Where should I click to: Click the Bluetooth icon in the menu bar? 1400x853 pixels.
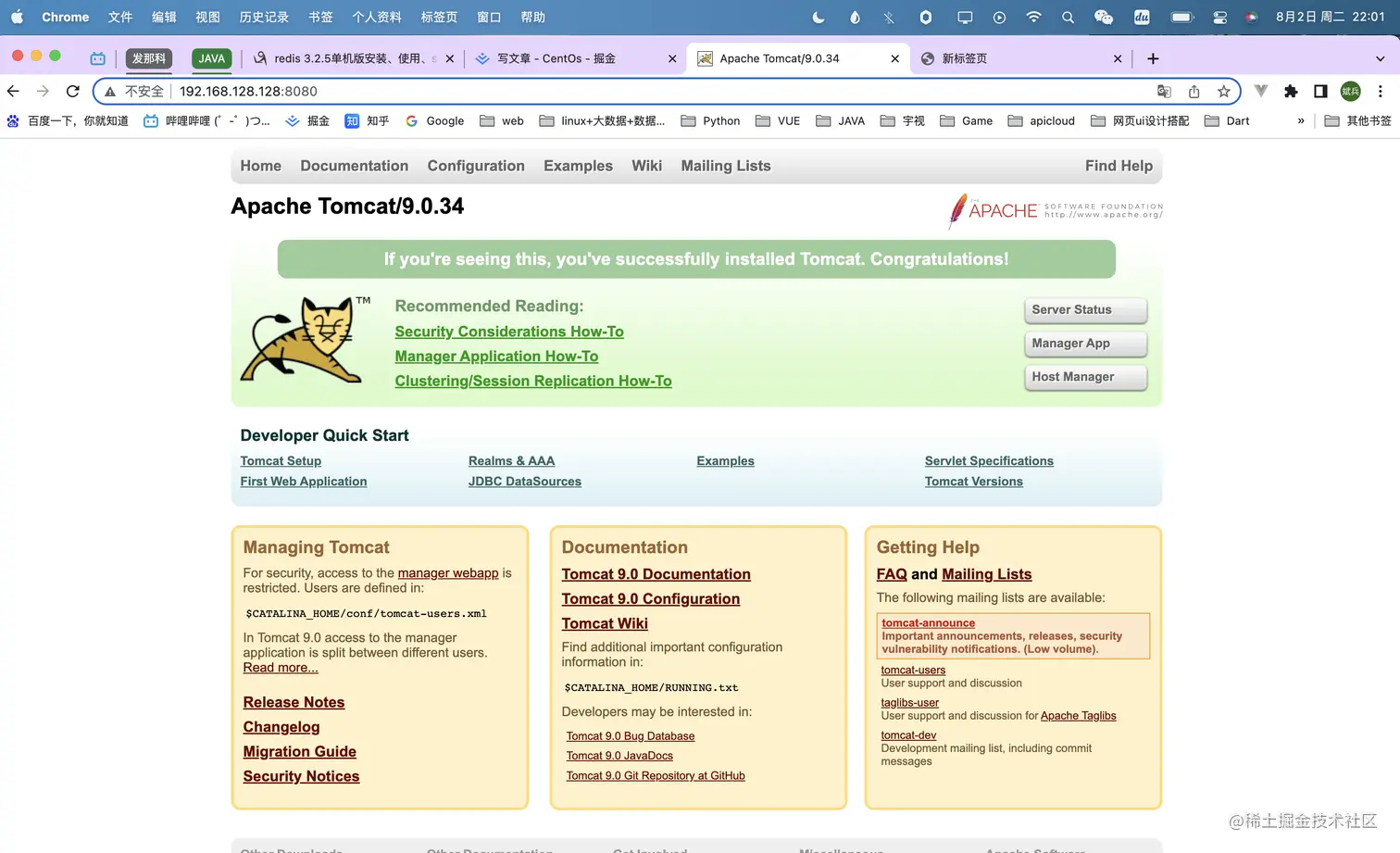click(889, 17)
